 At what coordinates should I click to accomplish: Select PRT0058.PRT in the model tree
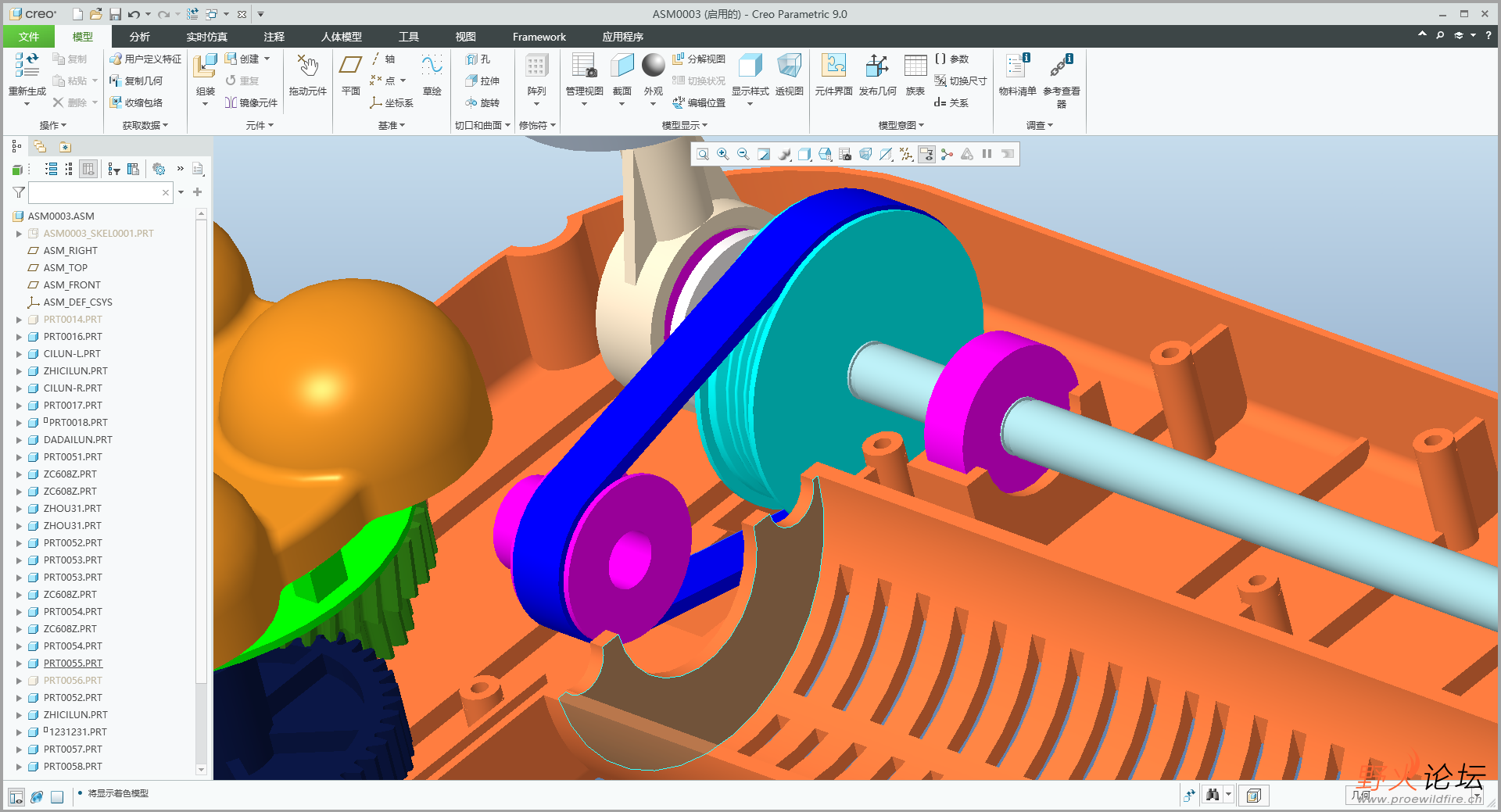point(73,767)
